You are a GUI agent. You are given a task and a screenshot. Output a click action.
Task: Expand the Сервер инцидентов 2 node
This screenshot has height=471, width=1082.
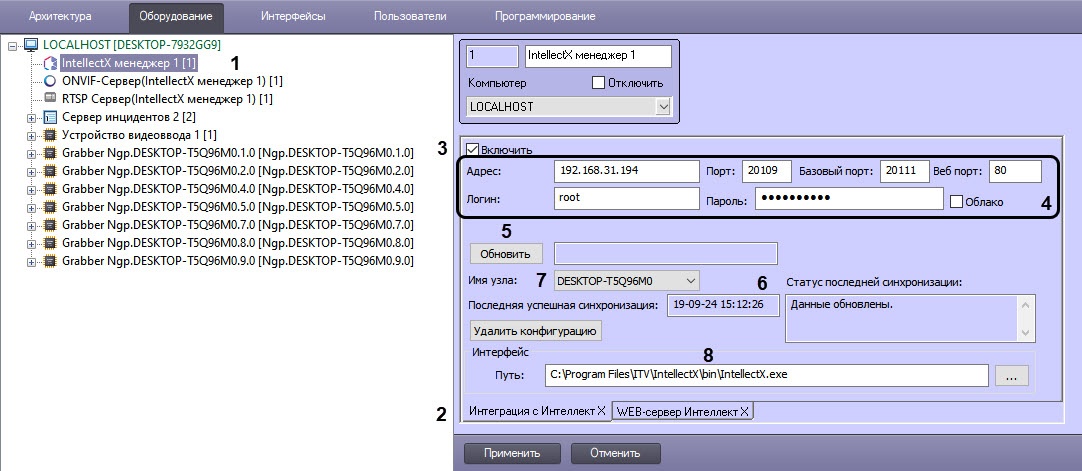click(x=31, y=117)
